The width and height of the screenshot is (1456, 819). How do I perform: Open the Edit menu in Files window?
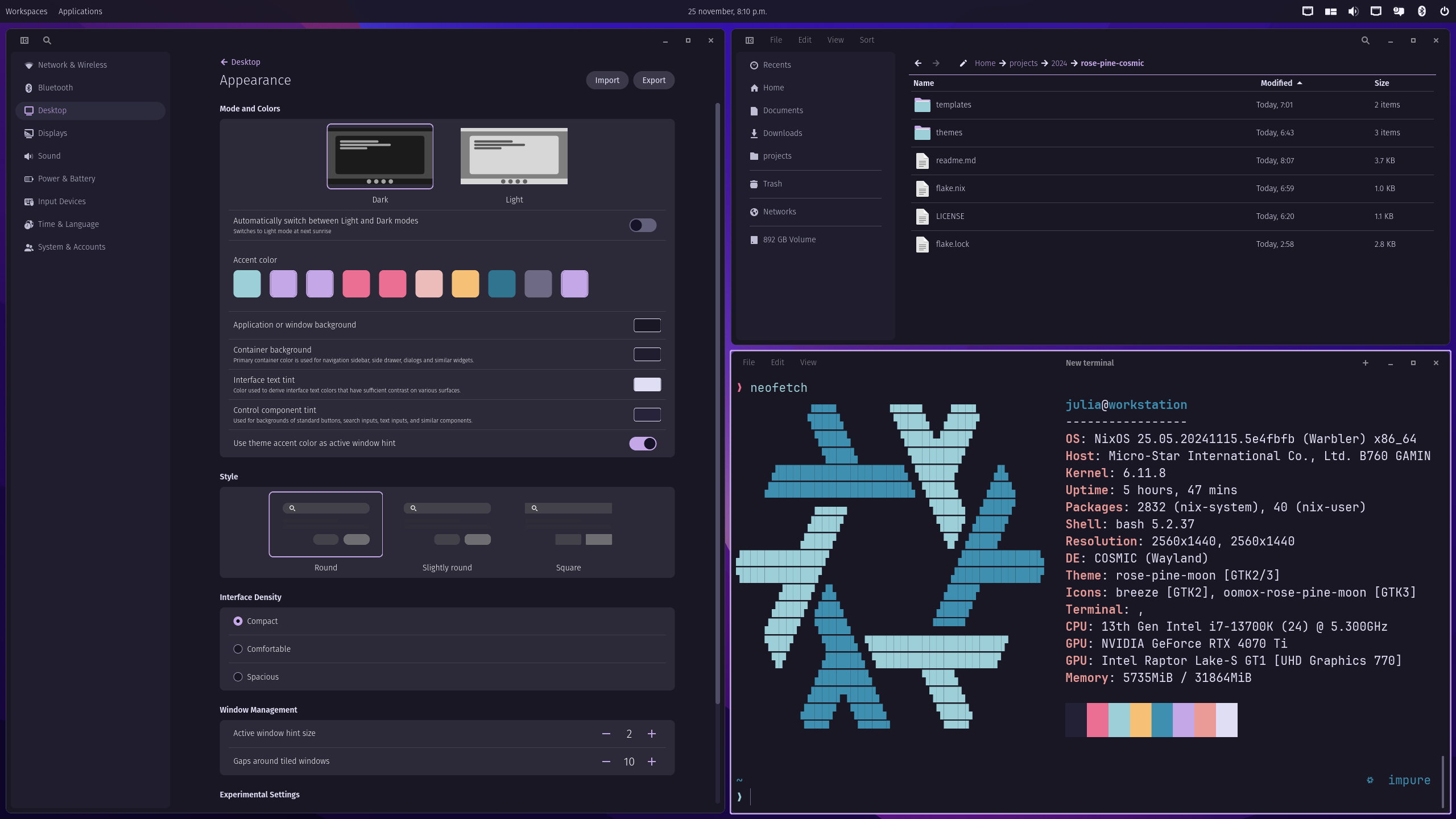click(x=805, y=40)
